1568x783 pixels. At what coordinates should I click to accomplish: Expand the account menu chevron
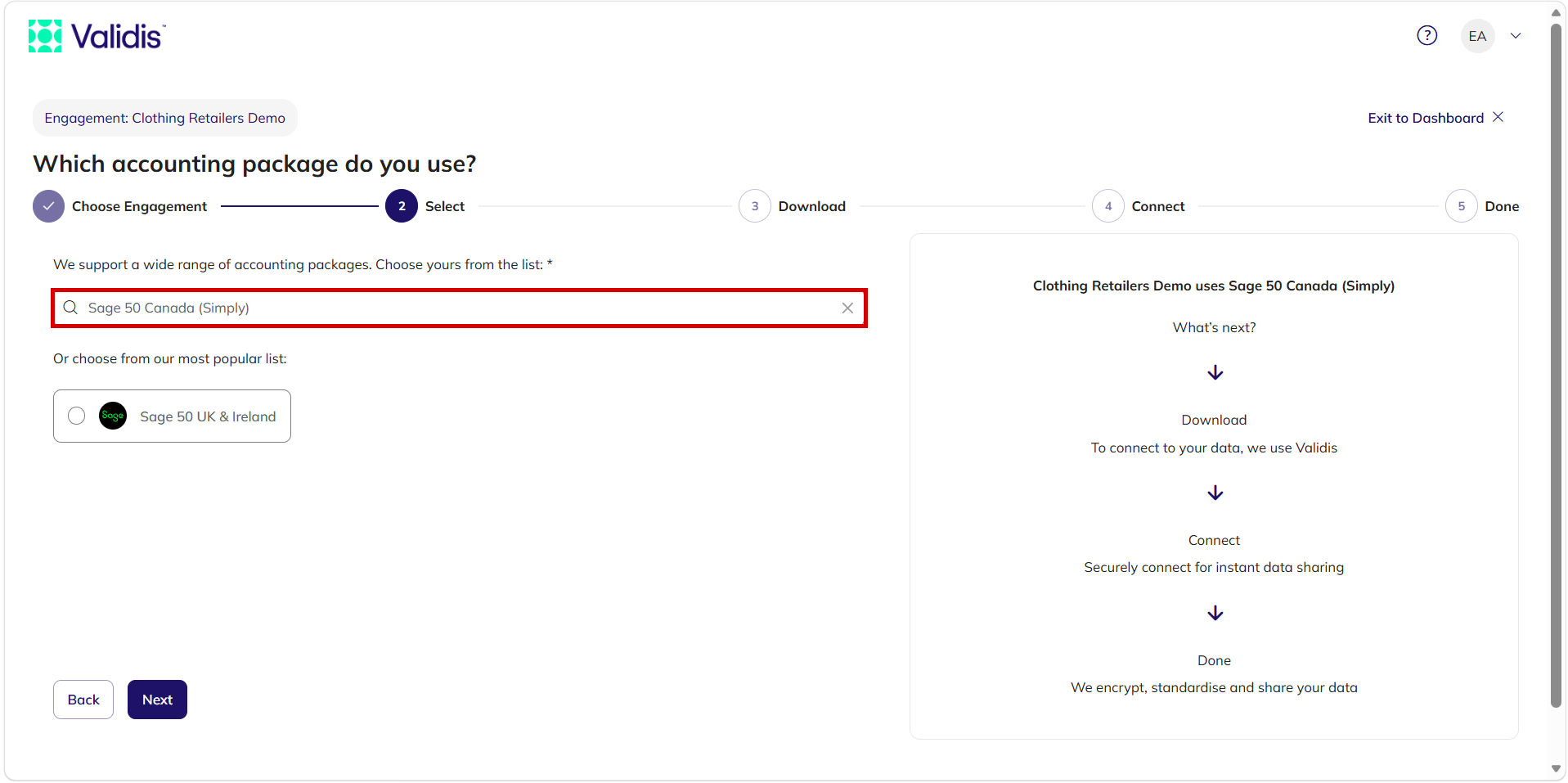point(1516,36)
